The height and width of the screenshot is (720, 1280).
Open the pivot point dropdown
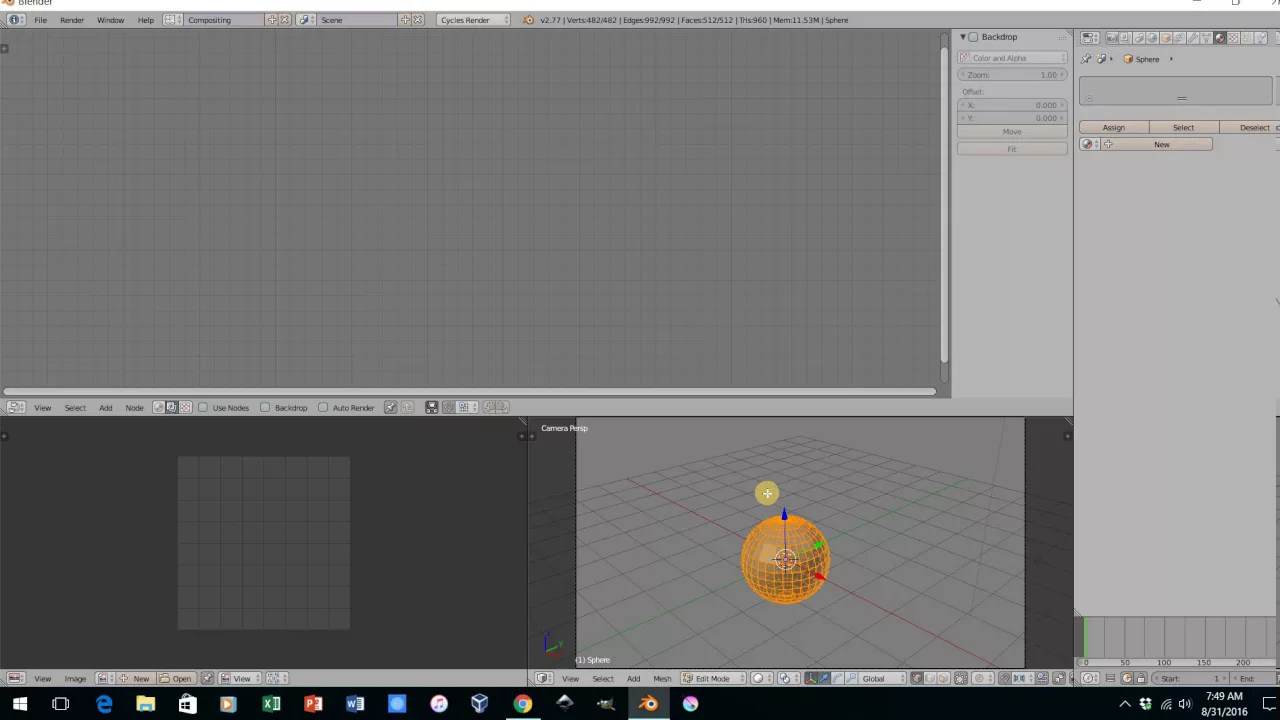[788, 678]
